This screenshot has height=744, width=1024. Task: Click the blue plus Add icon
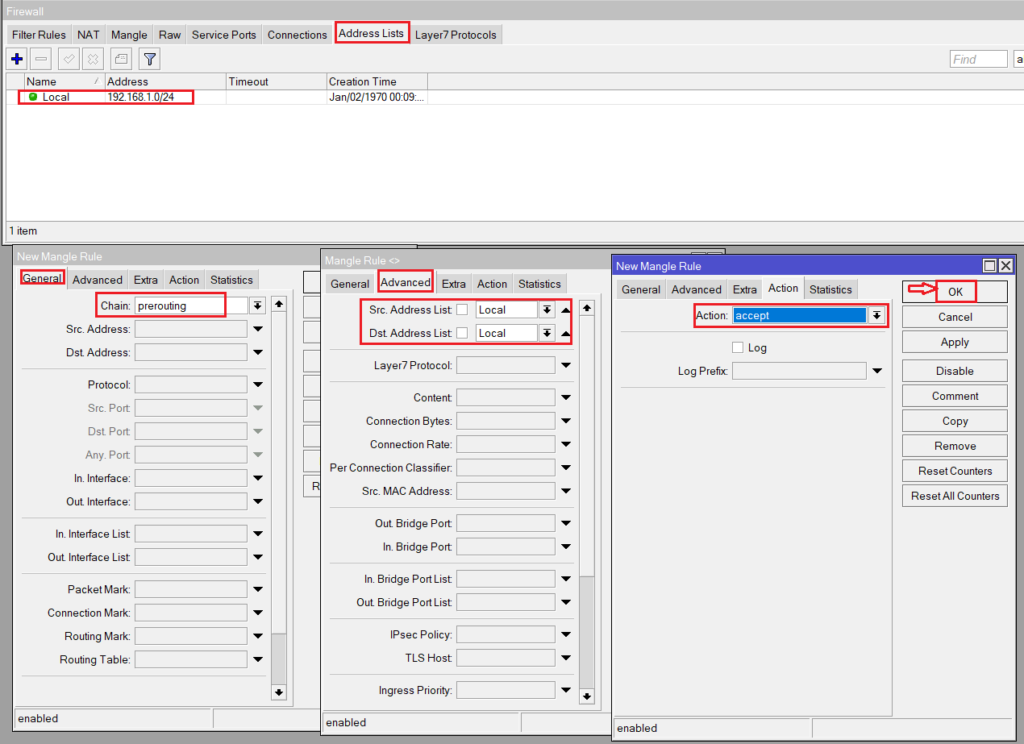click(17, 59)
